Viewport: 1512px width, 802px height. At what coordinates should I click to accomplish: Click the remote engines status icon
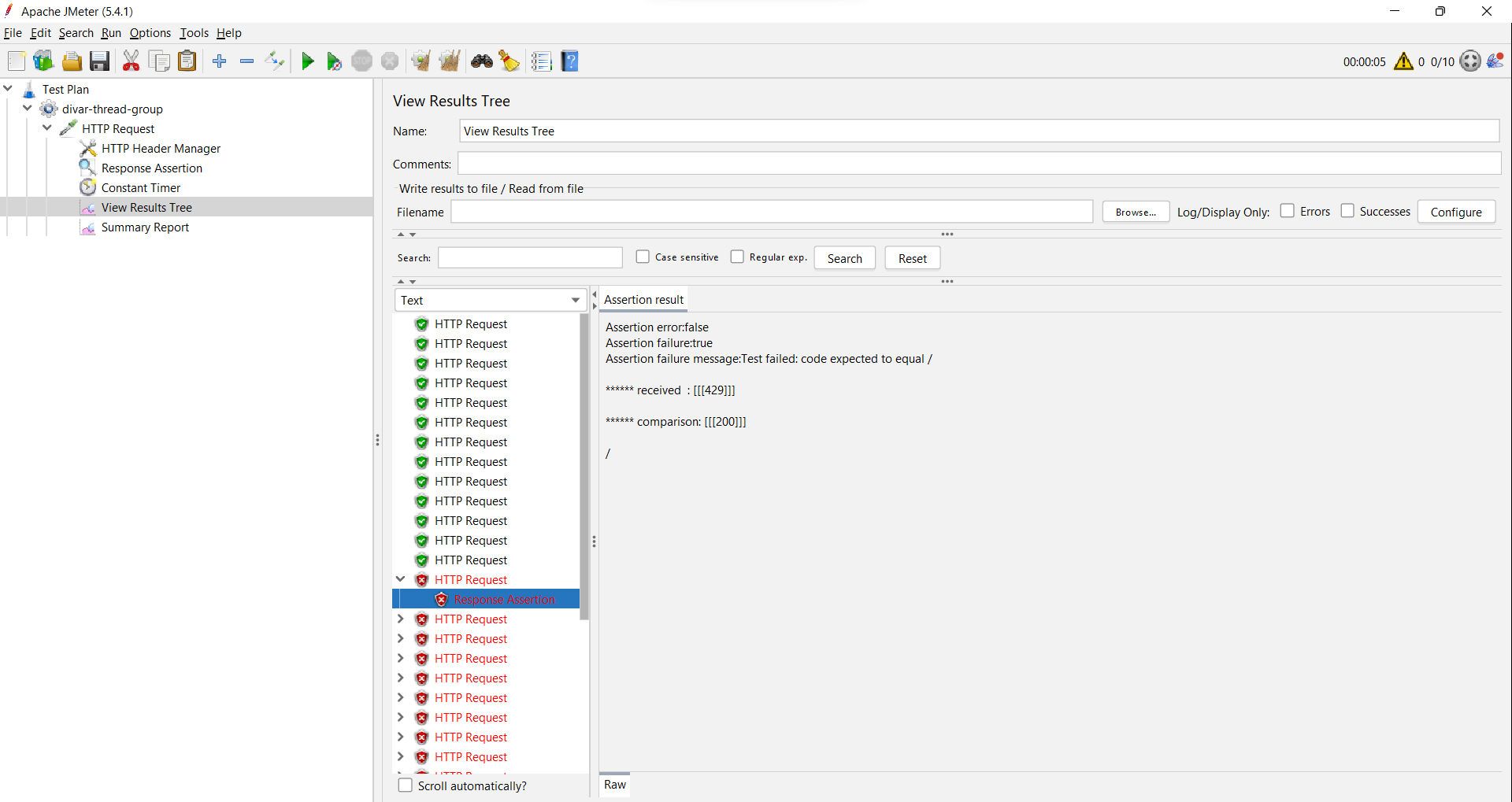tap(1470, 61)
